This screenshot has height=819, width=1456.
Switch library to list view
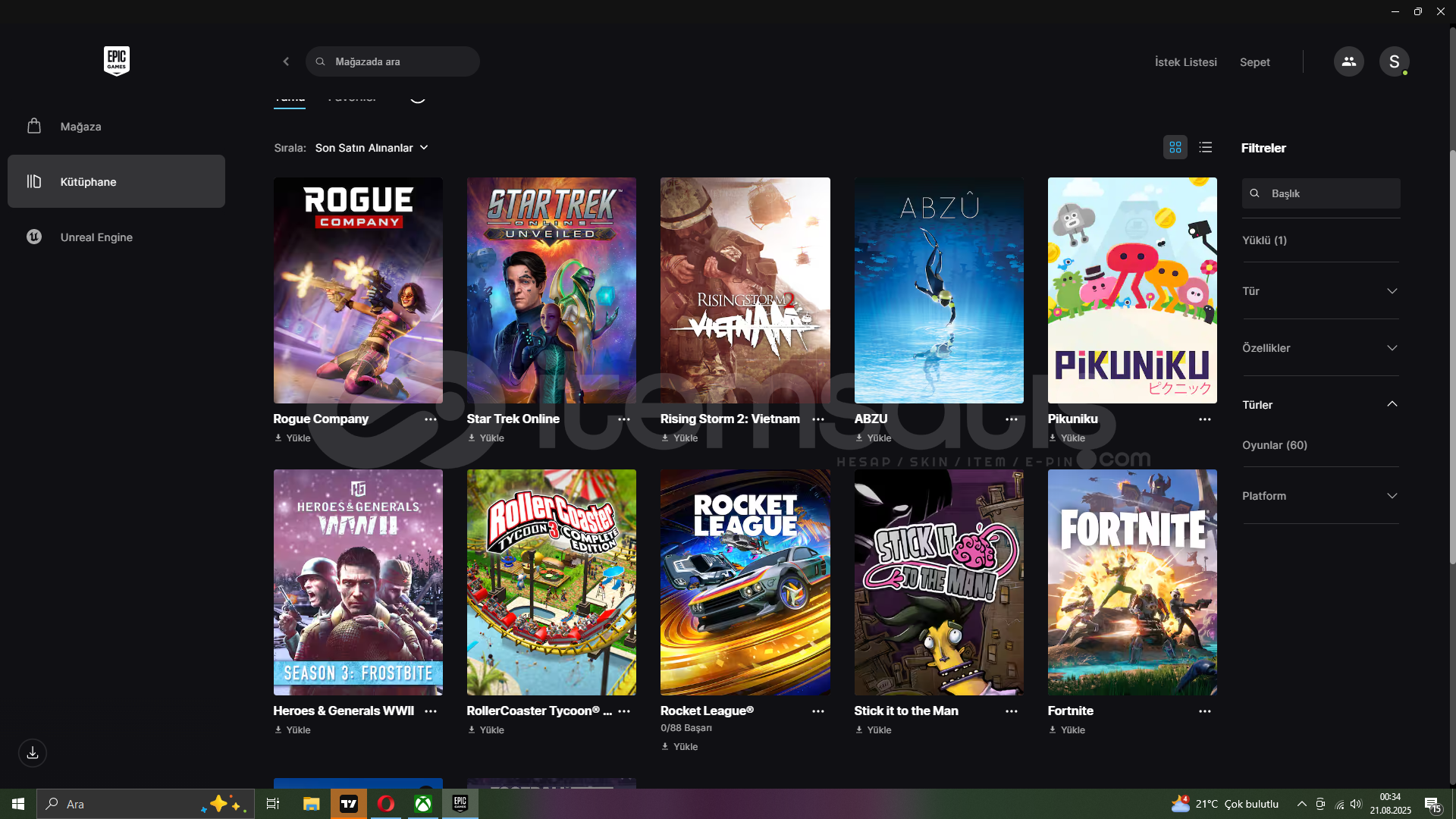[x=1206, y=147]
